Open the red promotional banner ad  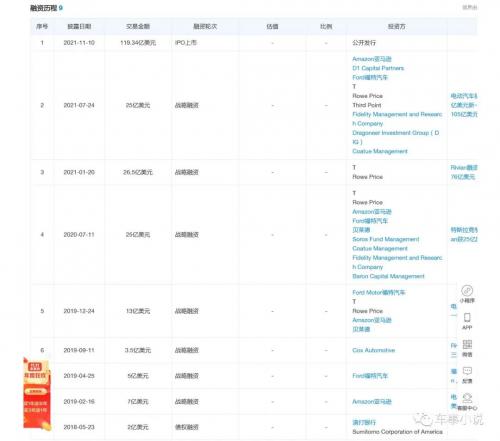coord(36,394)
